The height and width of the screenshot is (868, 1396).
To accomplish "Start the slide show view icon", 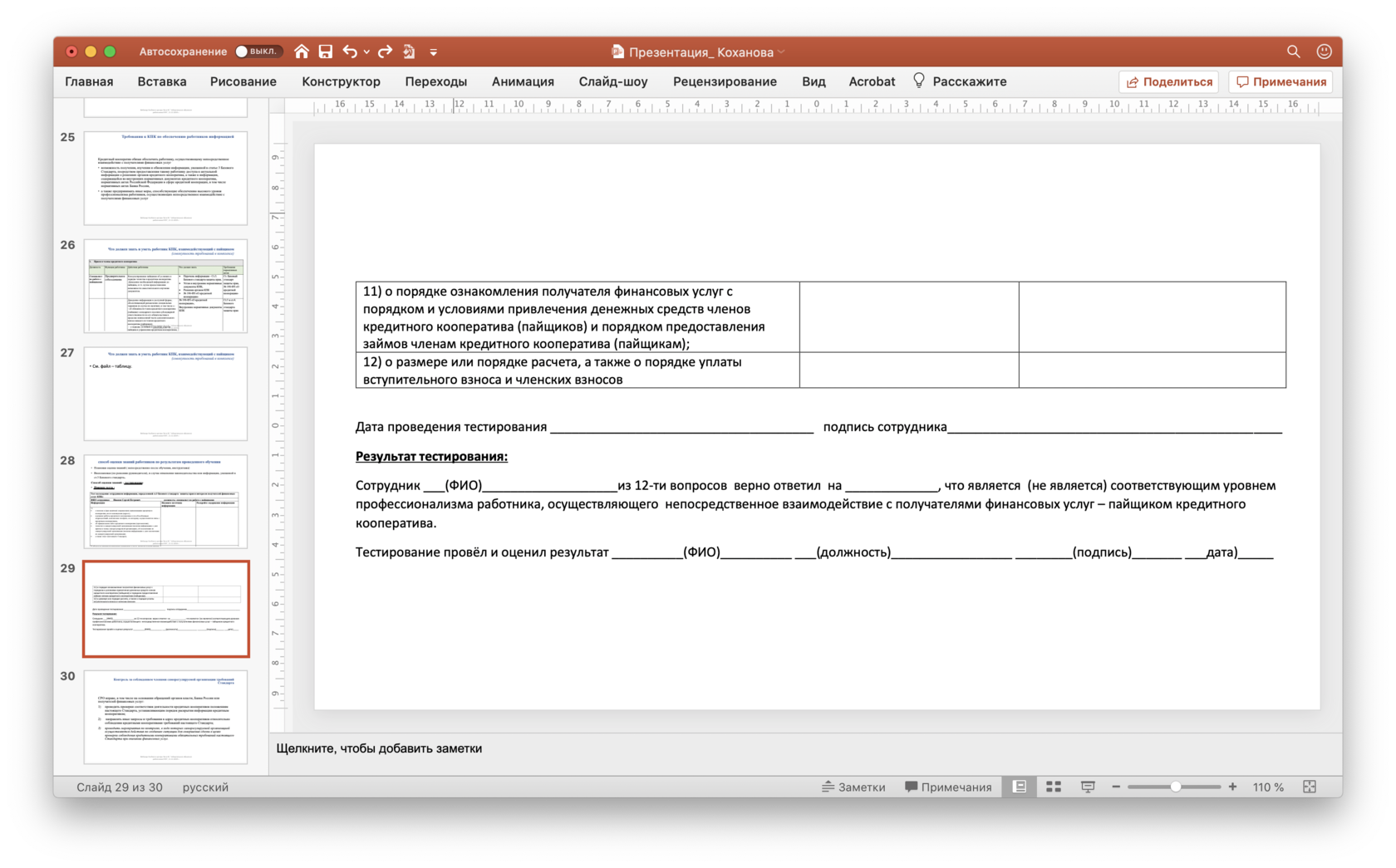I will pyautogui.click(x=1088, y=787).
